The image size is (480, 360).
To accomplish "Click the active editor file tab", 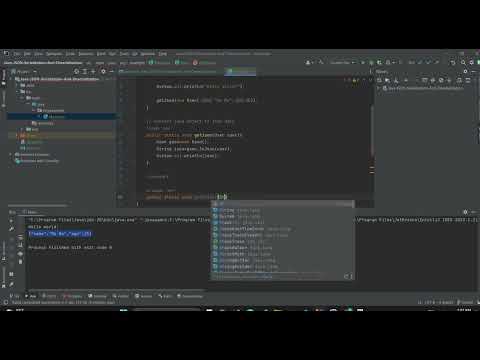I will [x=240, y=72].
